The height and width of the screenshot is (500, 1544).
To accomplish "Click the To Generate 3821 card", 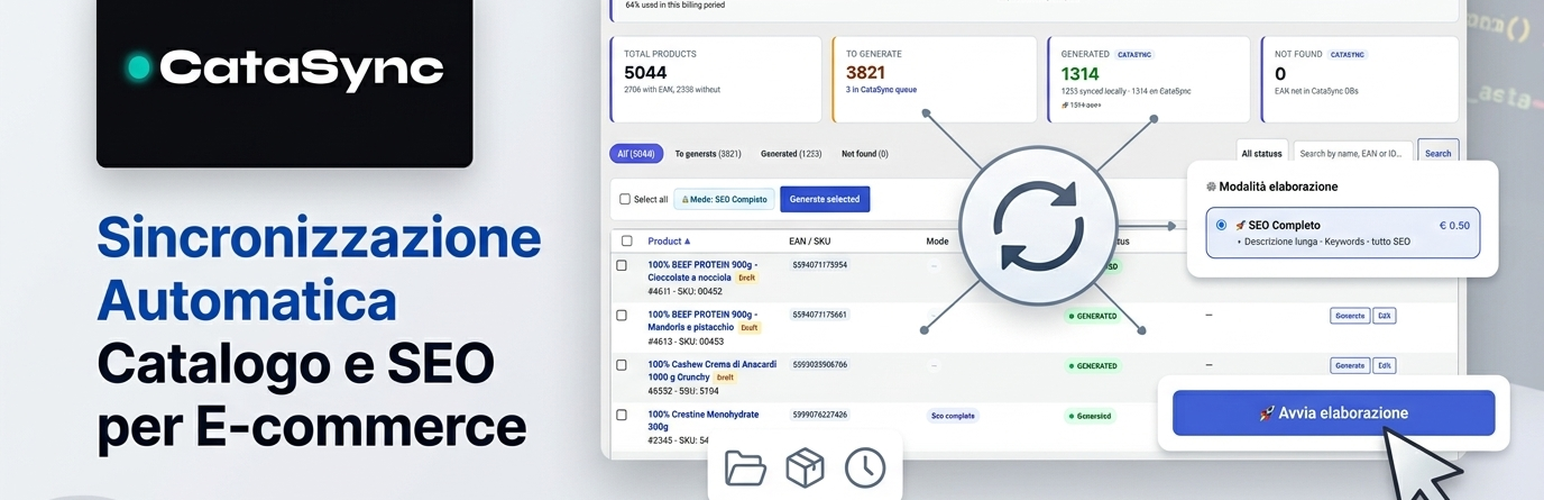I will click(934, 79).
